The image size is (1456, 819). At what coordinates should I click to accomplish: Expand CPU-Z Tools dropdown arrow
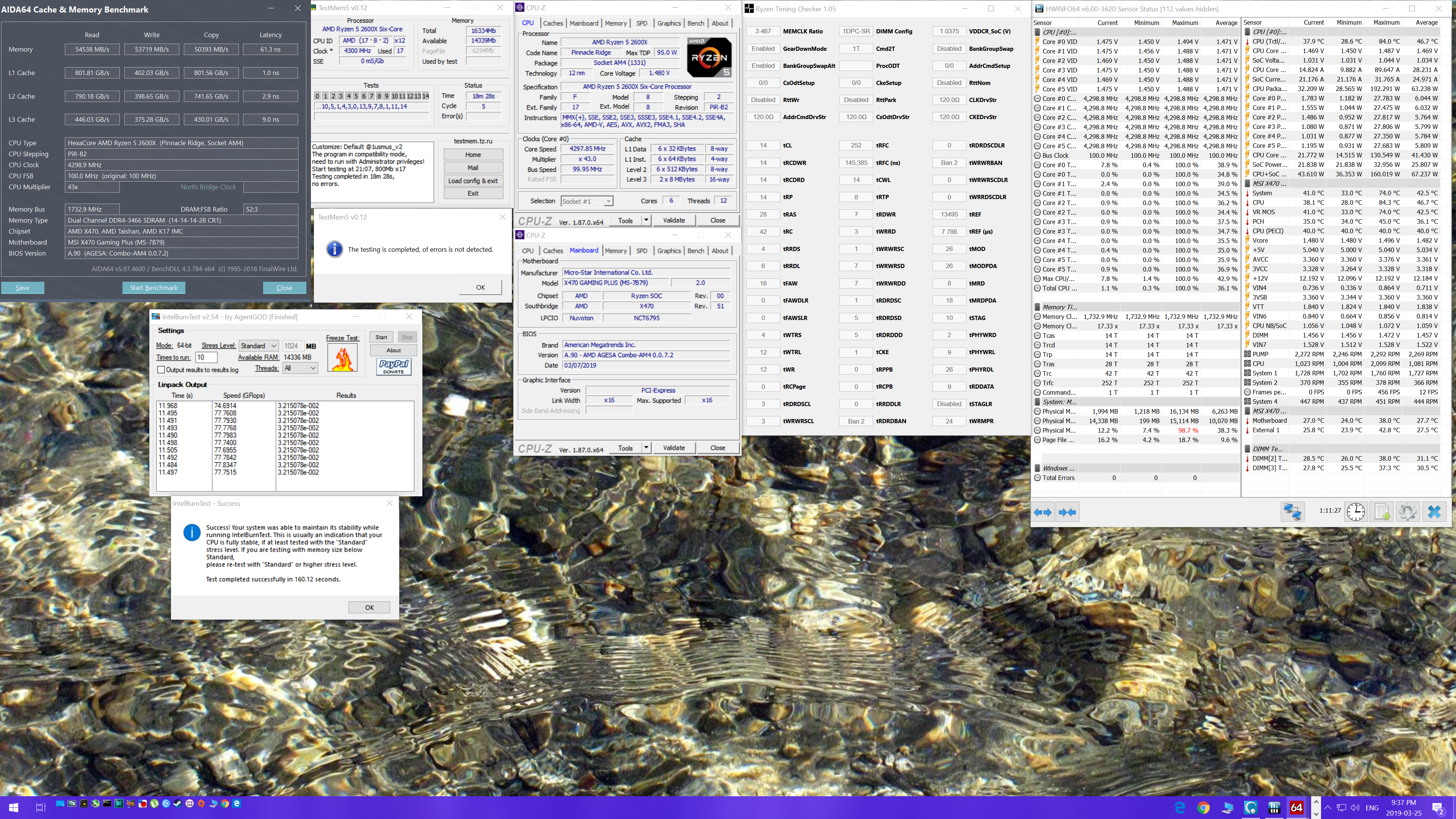coord(646,220)
